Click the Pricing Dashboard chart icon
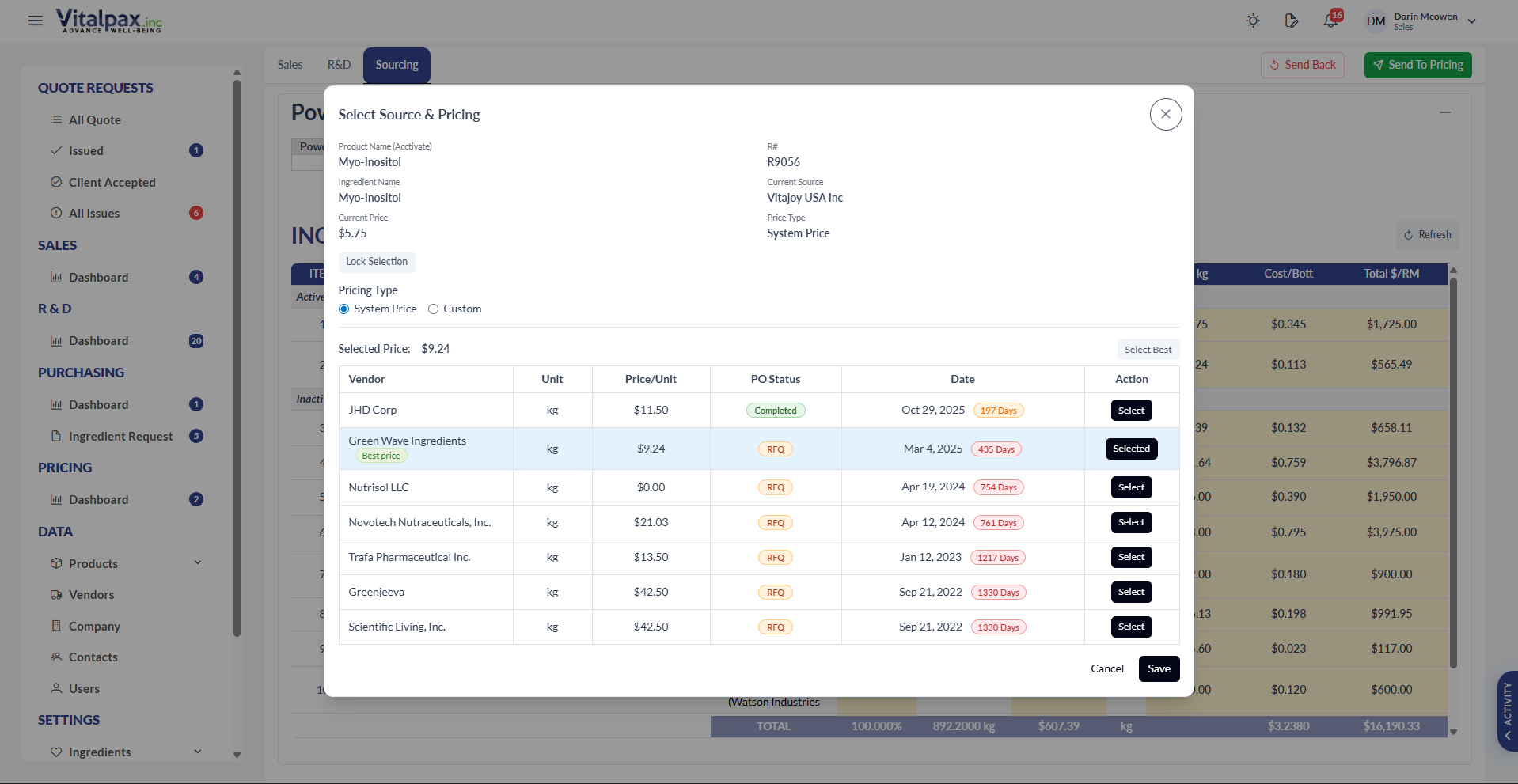Image resolution: width=1518 pixels, height=784 pixels. coord(56,499)
